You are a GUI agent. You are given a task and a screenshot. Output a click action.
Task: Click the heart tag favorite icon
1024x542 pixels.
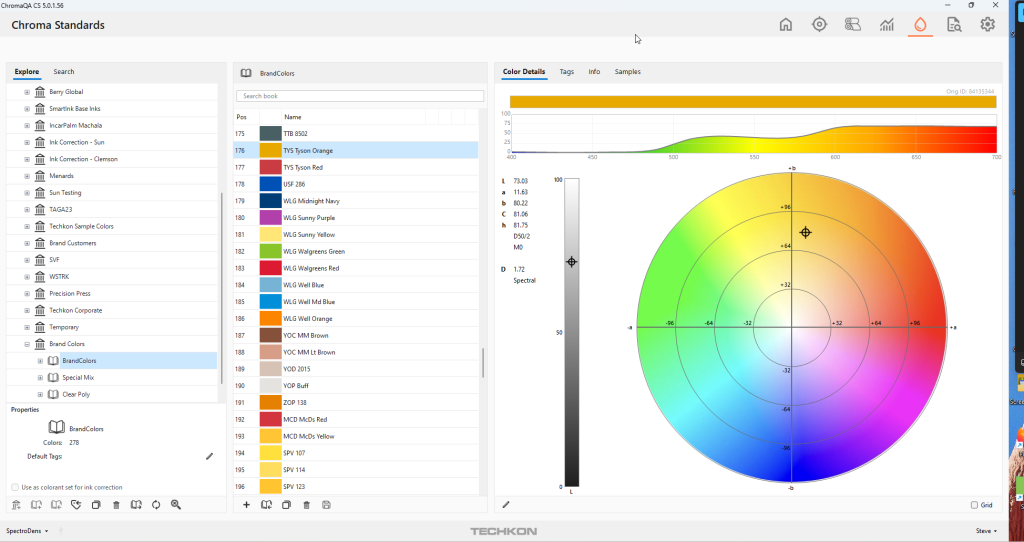[76, 505]
